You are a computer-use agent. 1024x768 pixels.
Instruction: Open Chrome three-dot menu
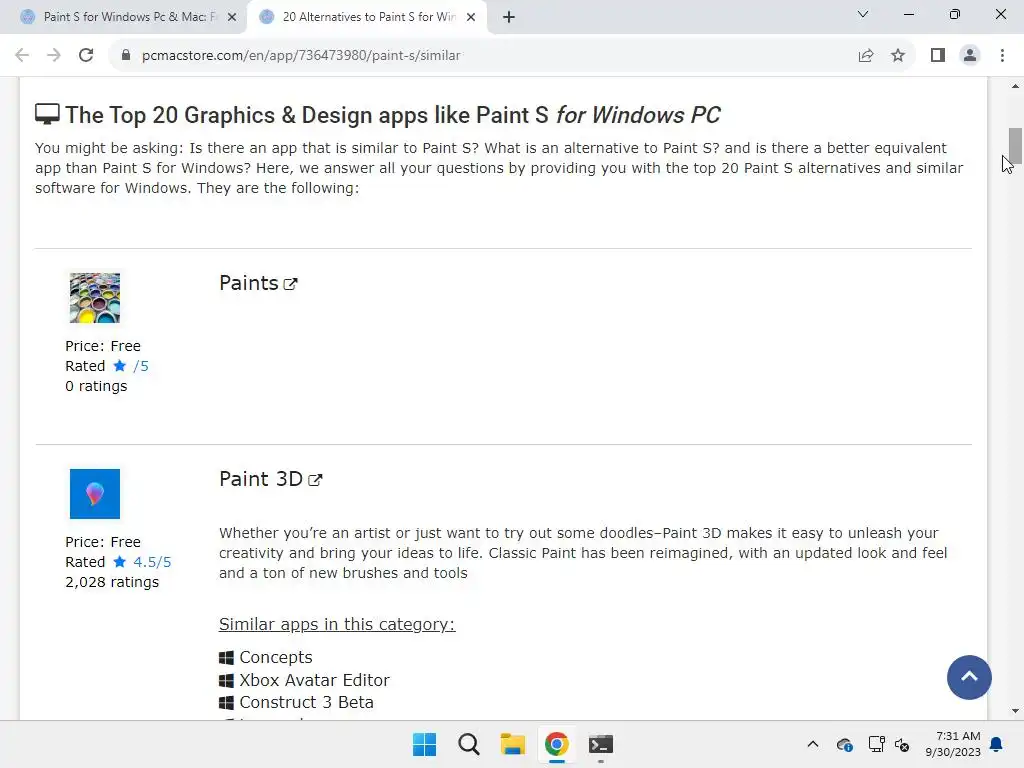click(x=1002, y=56)
